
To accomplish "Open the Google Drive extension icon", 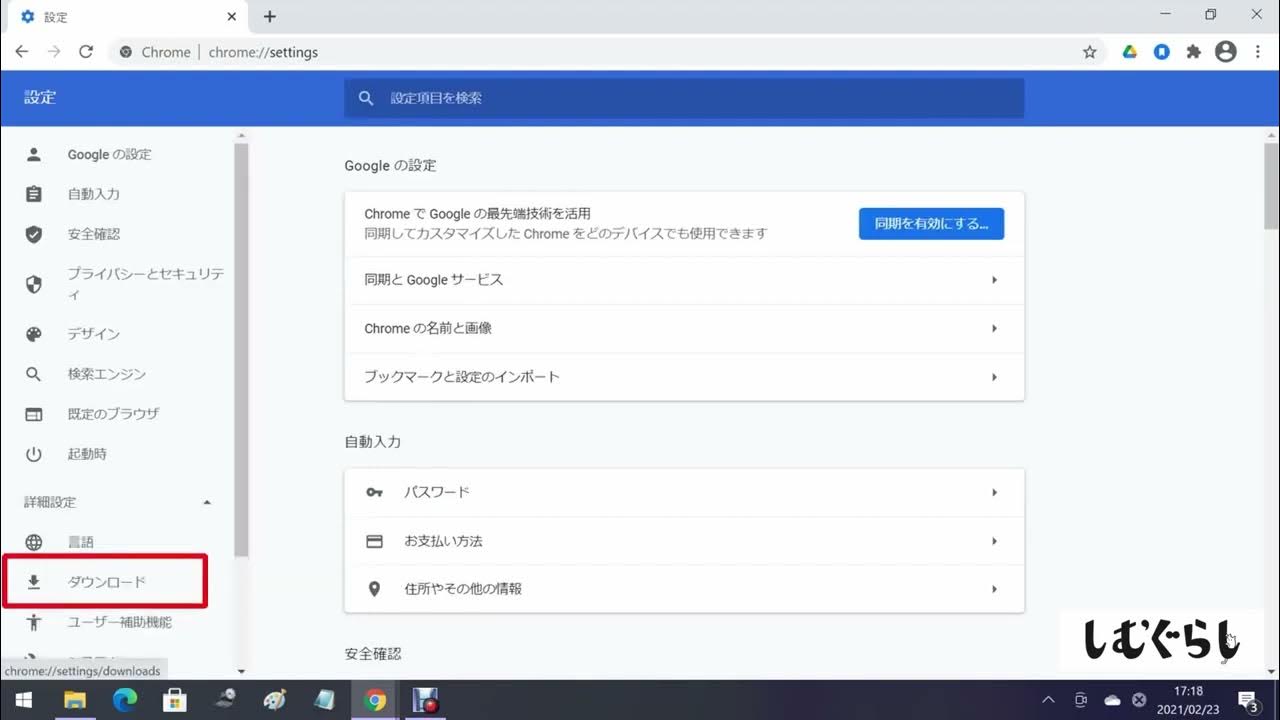I will coord(1130,52).
